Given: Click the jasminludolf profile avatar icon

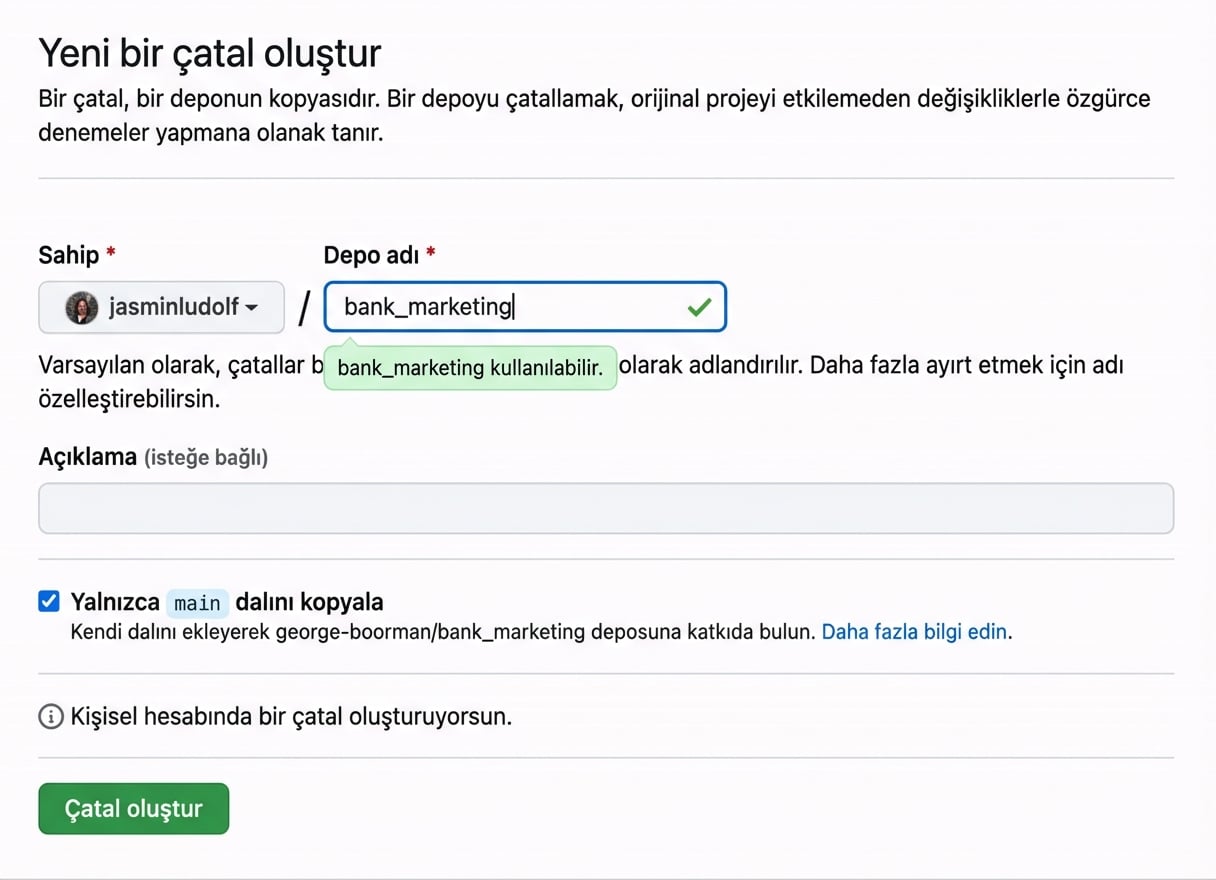Looking at the screenshot, I should coord(80,307).
